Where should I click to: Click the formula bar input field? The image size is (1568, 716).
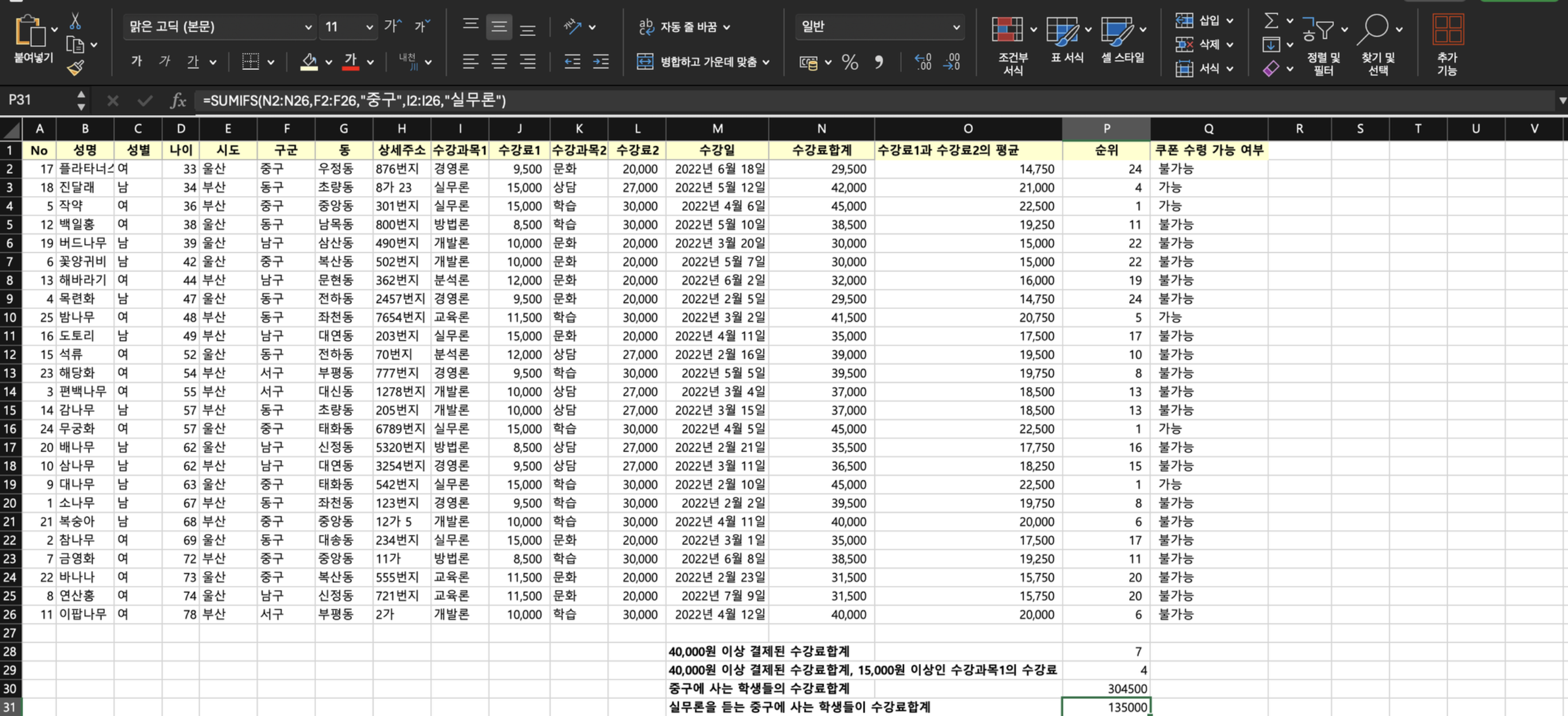coord(852,101)
